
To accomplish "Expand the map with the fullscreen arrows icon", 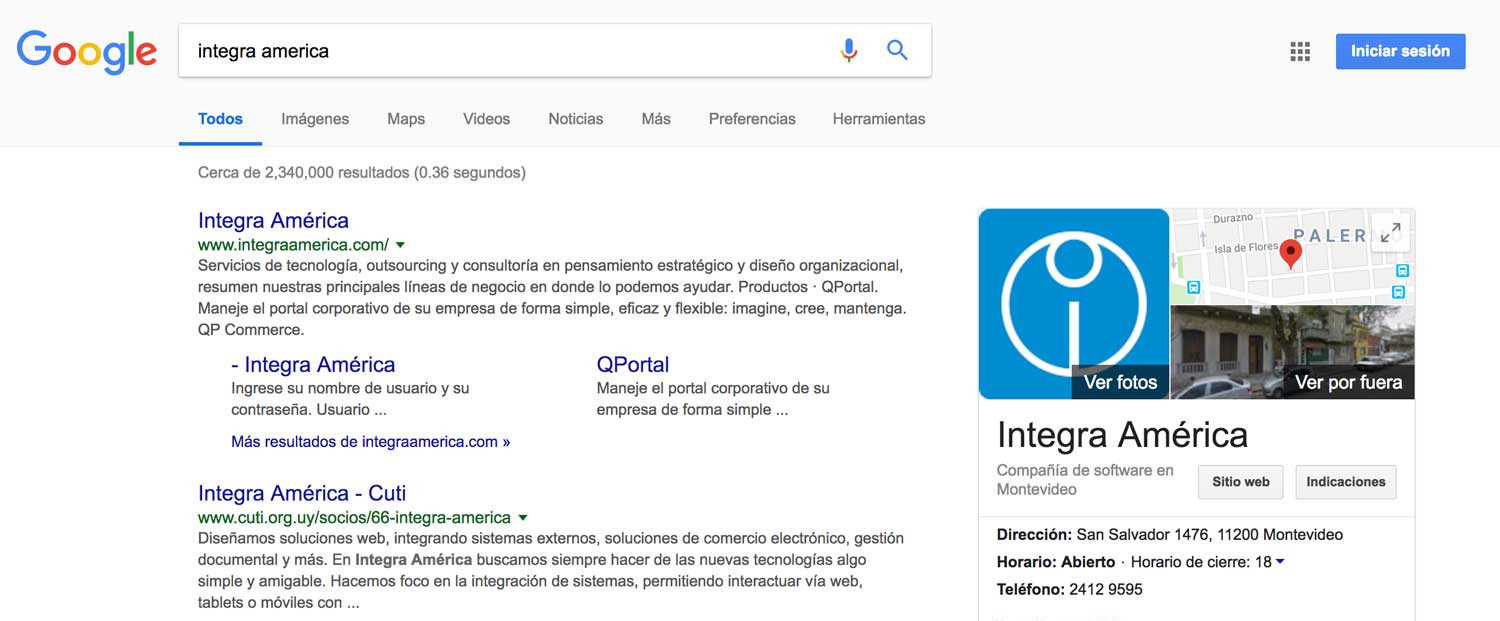I will tap(1390, 233).
